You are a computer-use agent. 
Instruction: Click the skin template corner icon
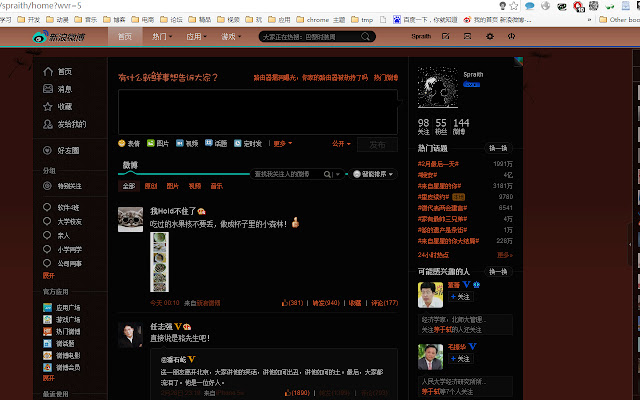(x=518, y=62)
